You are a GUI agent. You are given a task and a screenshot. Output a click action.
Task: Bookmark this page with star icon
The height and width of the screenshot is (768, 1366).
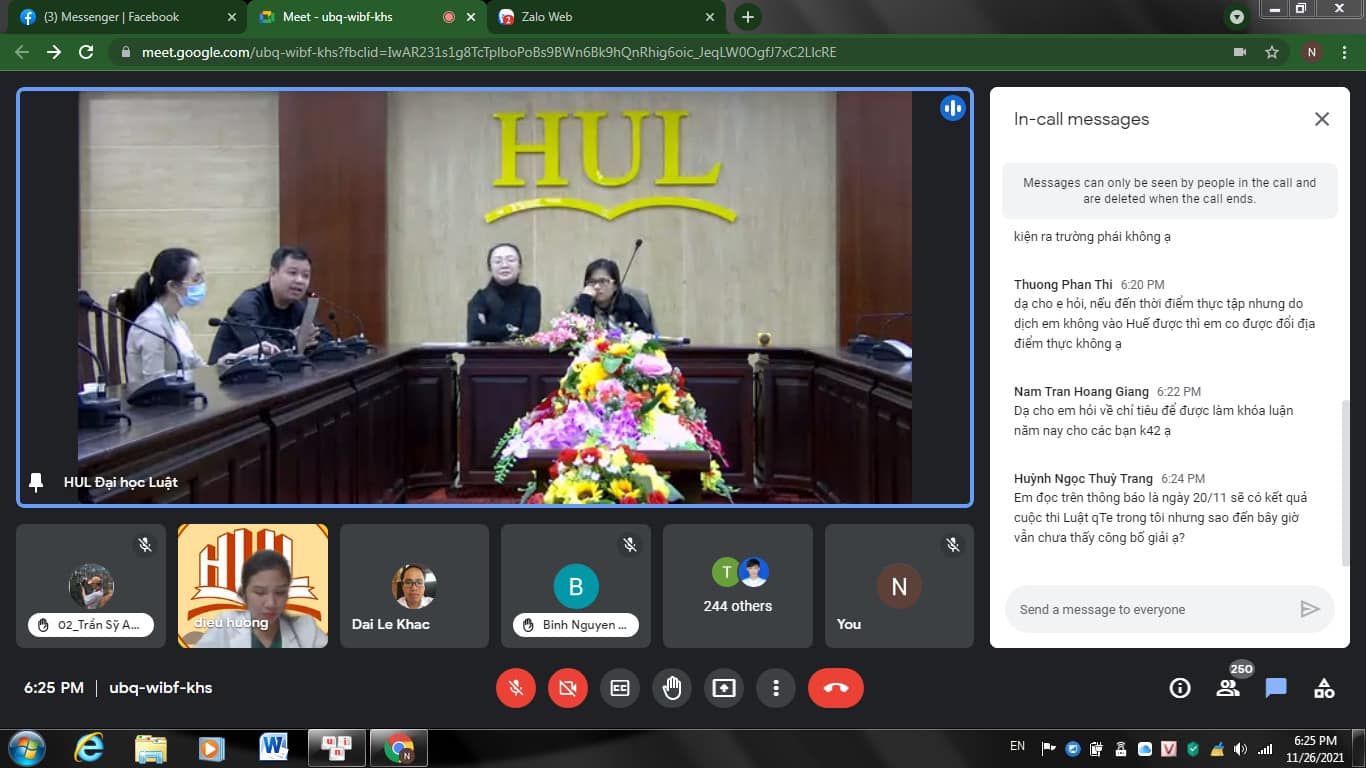(x=1272, y=52)
